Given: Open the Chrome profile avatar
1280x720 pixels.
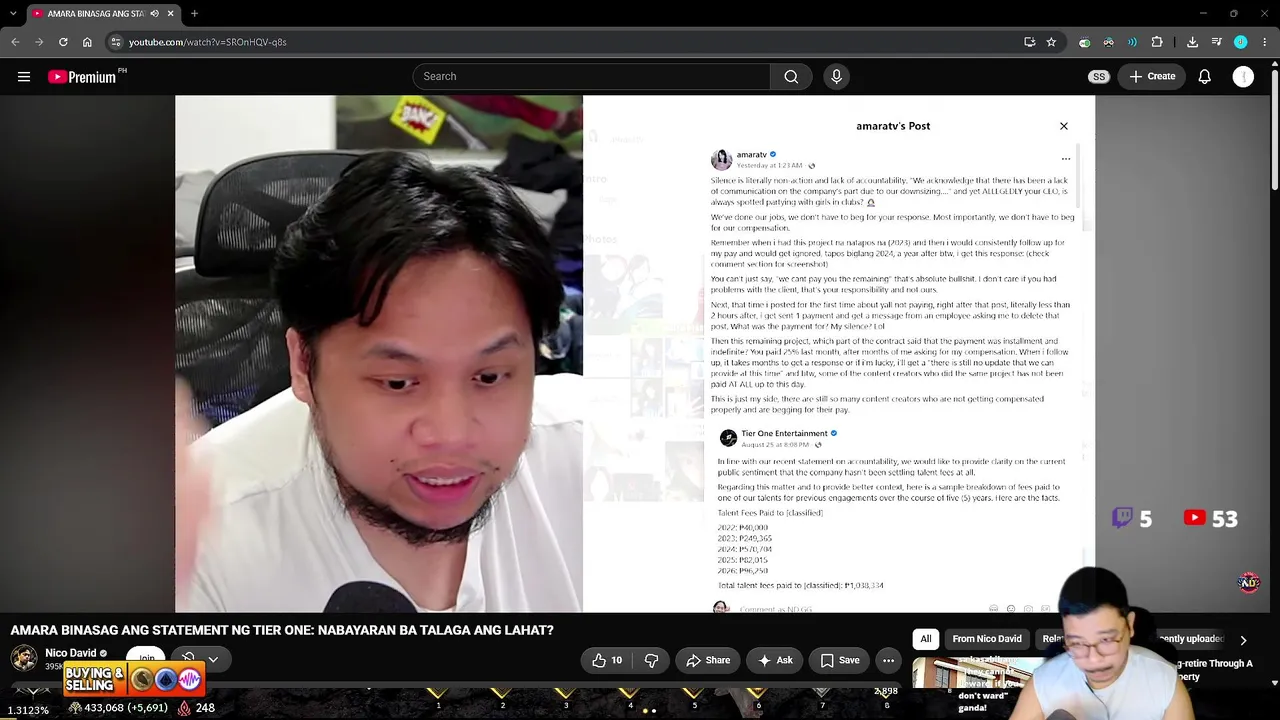Looking at the screenshot, I should [x=1240, y=42].
